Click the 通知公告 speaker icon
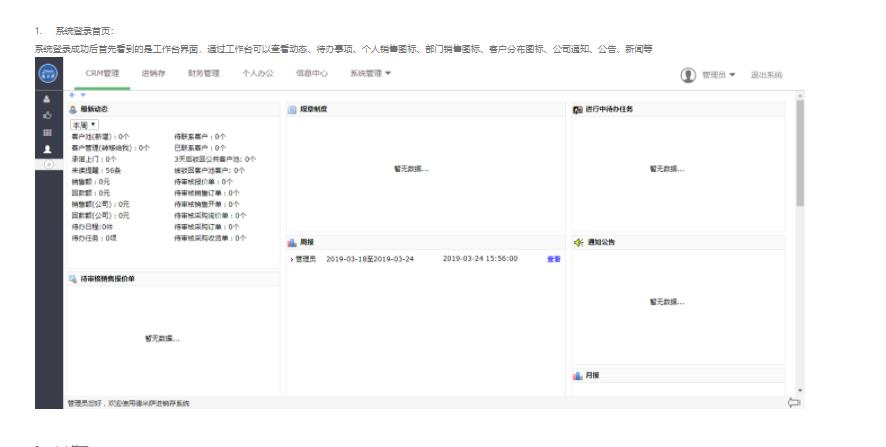The height and width of the screenshot is (447, 886). coord(578,242)
